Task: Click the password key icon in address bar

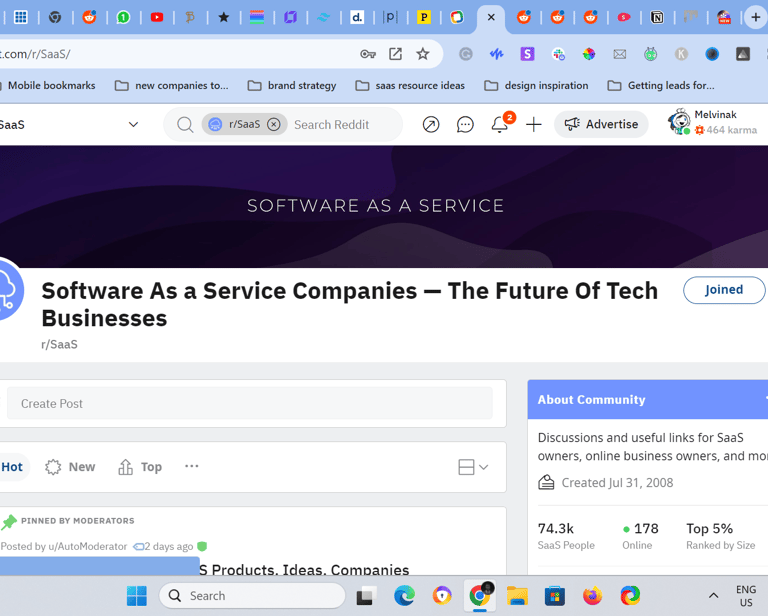Action: (368, 54)
